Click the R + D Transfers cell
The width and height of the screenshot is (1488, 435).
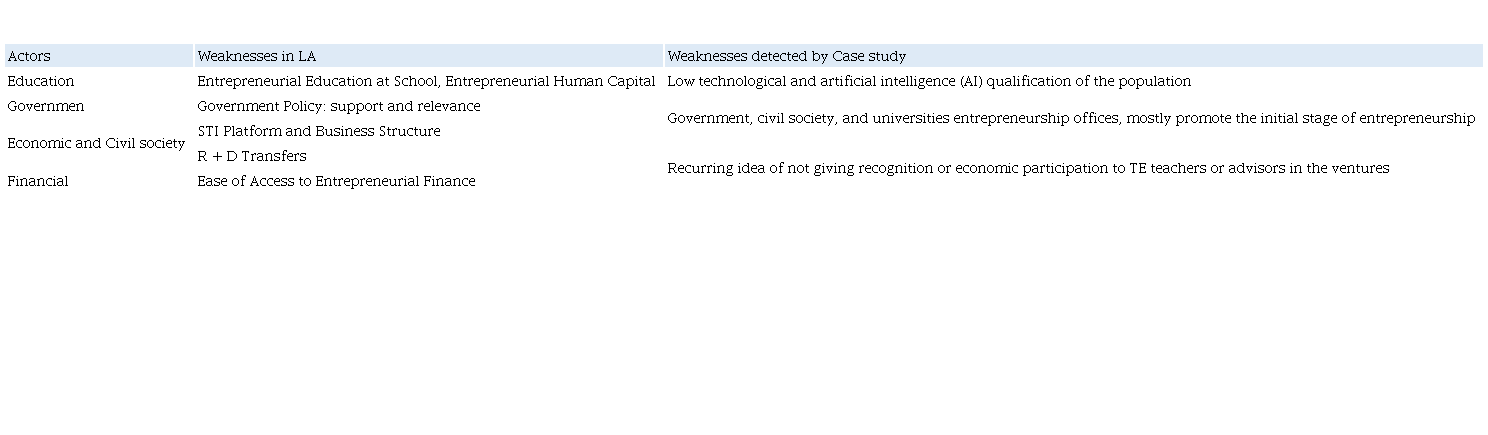252,156
